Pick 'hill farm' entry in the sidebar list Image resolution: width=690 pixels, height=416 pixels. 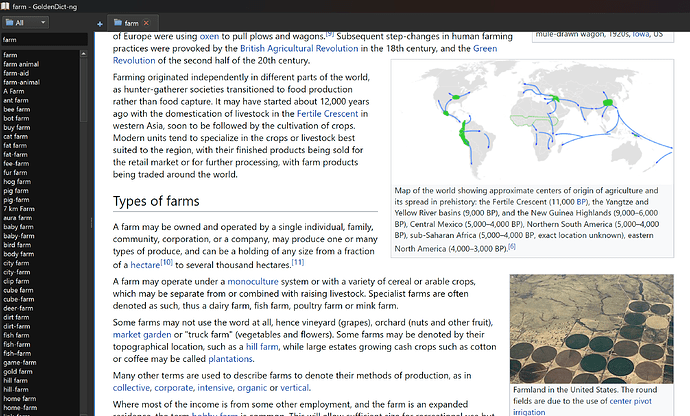point(16,380)
